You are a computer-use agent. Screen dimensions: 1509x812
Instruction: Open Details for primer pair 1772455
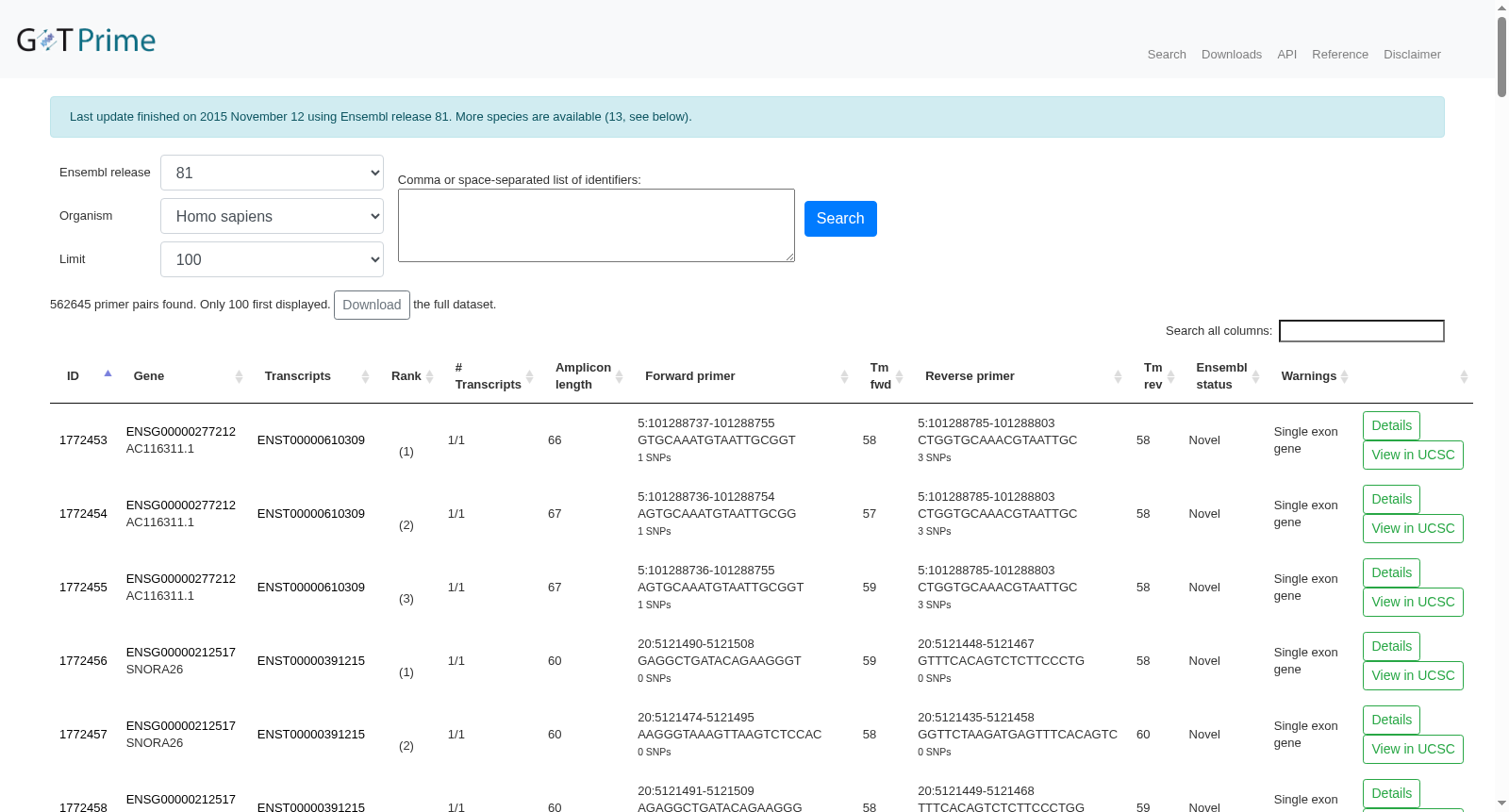(1391, 572)
